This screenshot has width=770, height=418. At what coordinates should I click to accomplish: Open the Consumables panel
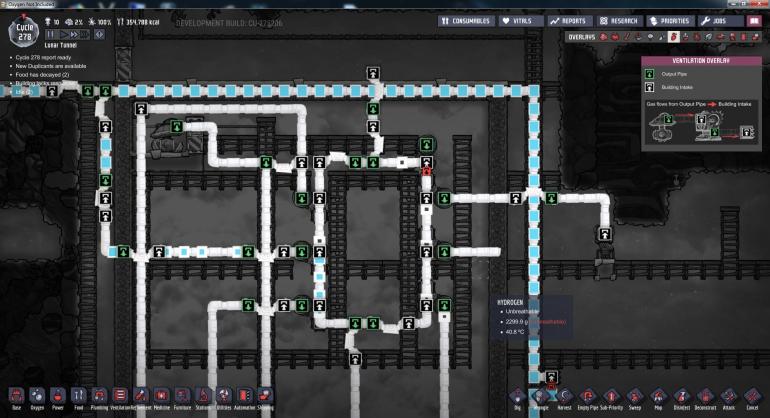point(467,20)
